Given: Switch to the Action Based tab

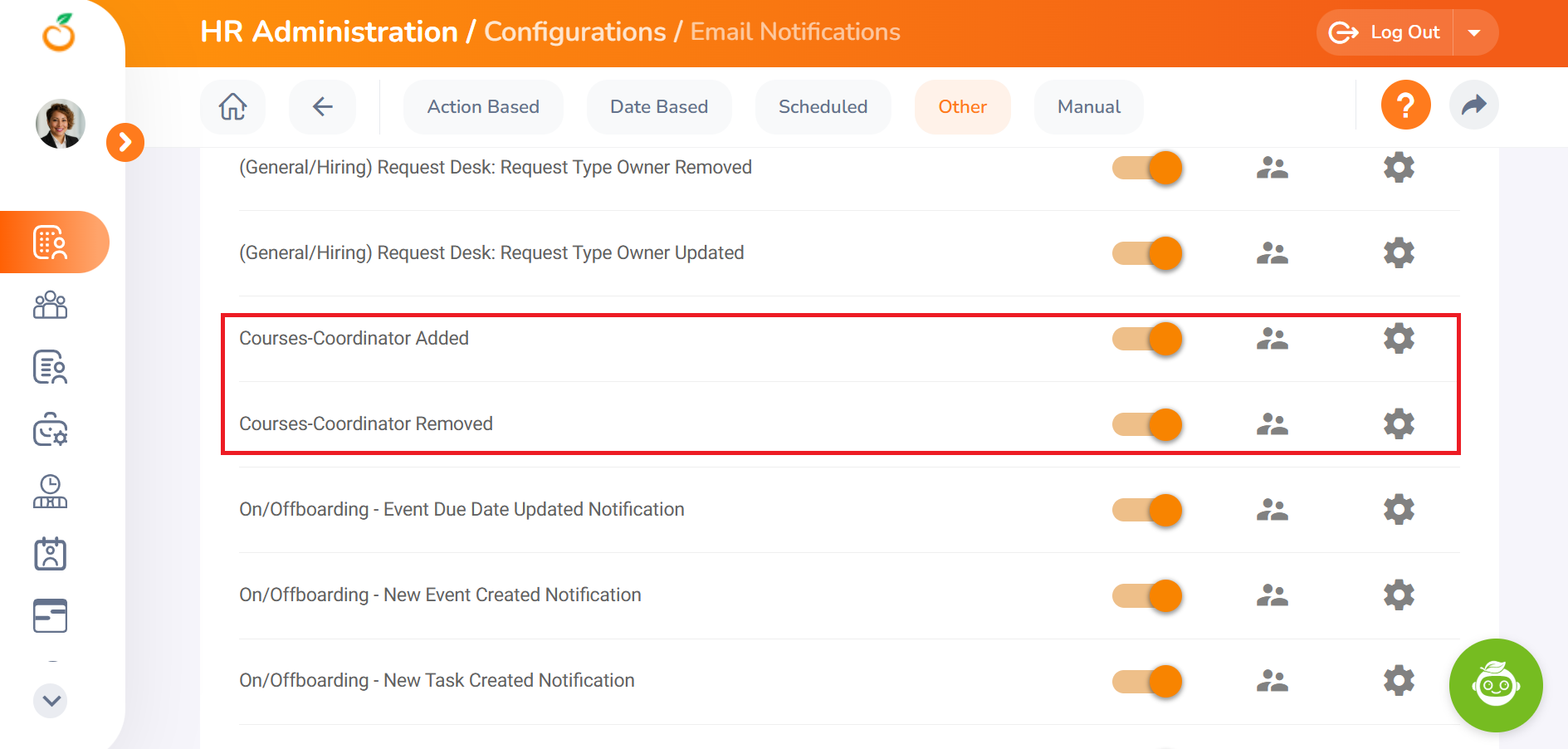Looking at the screenshot, I should tap(483, 106).
